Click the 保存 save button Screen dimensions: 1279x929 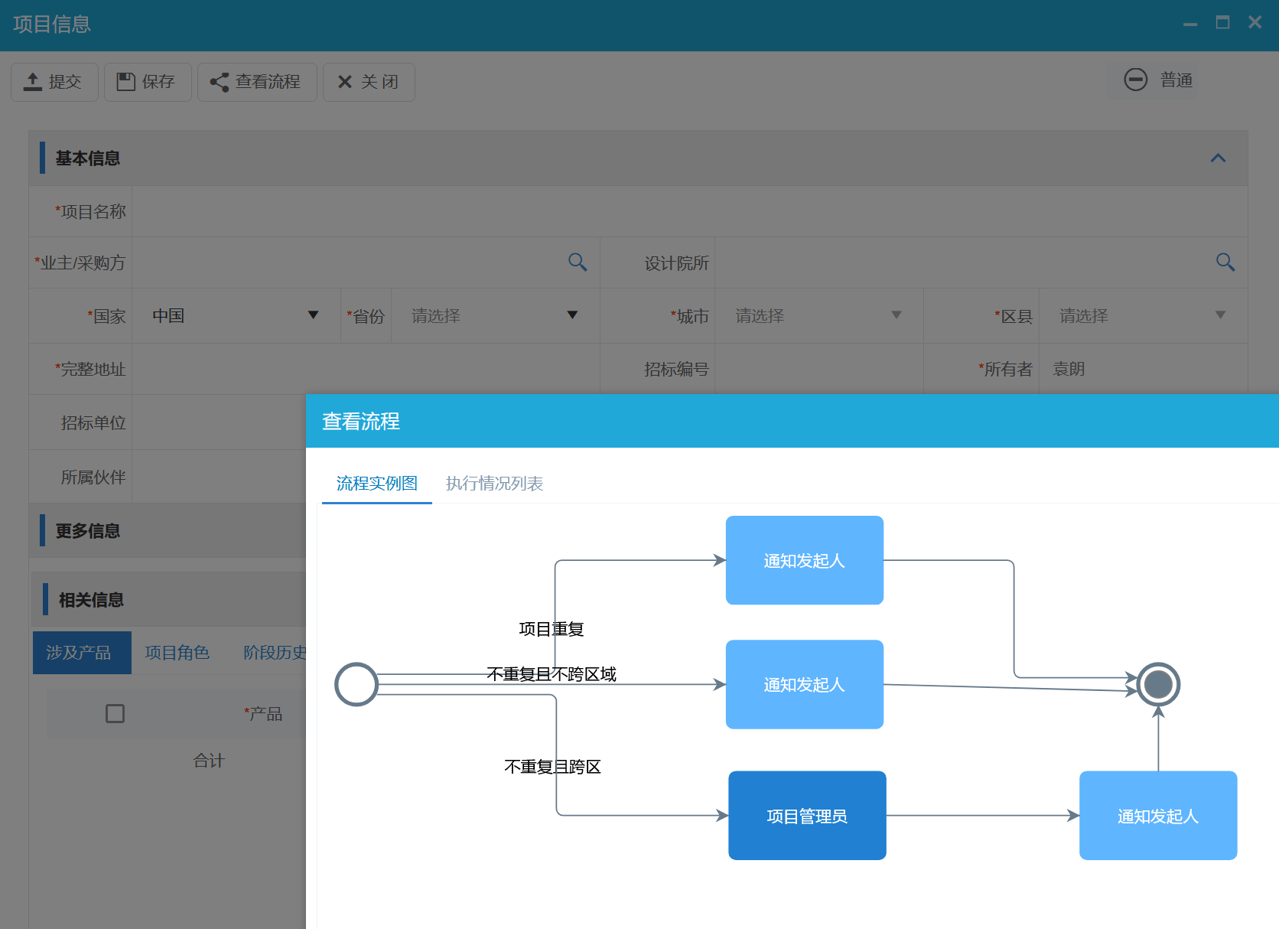pos(147,82)
